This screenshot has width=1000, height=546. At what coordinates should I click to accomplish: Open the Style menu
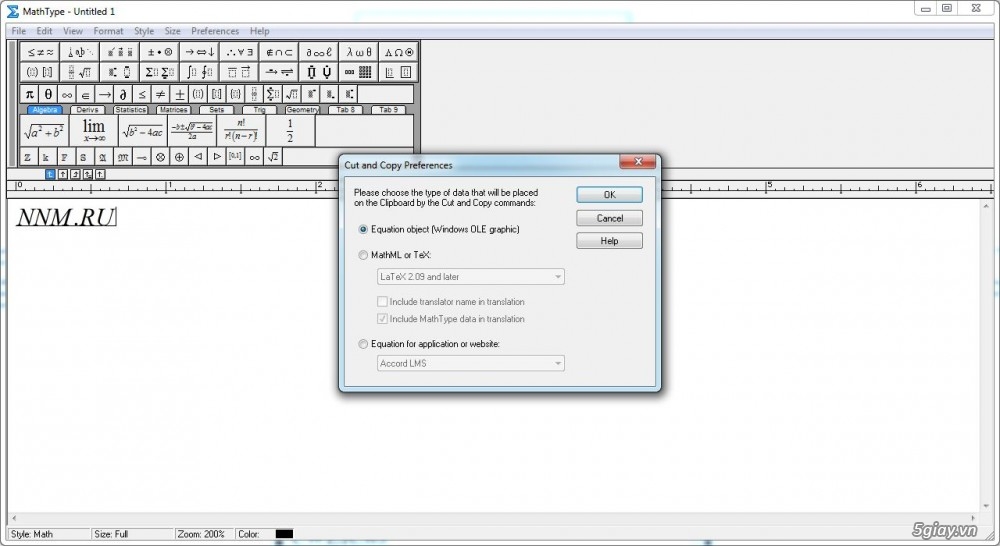click(x=143, y=31)
